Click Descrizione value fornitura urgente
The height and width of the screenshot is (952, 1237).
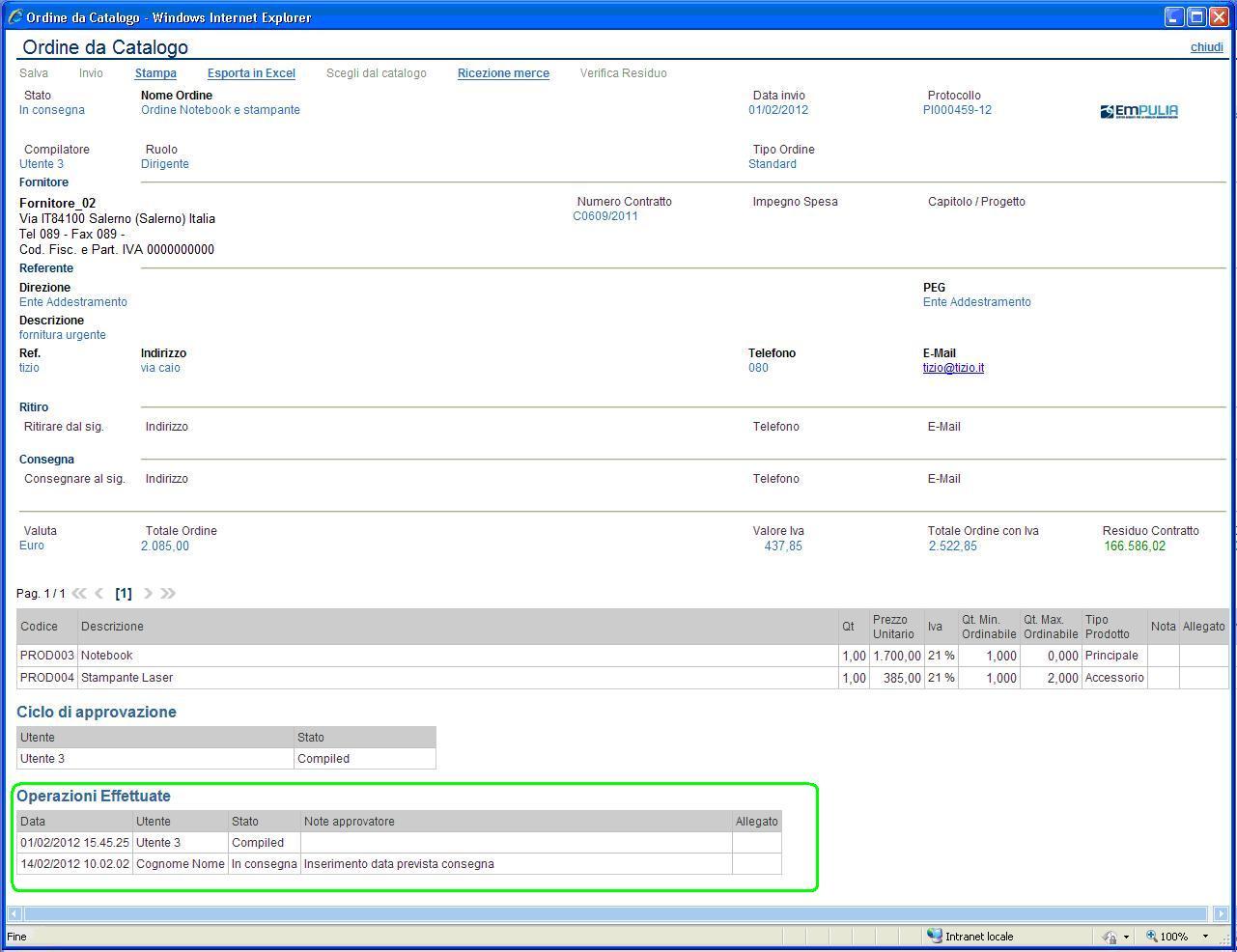63,335
